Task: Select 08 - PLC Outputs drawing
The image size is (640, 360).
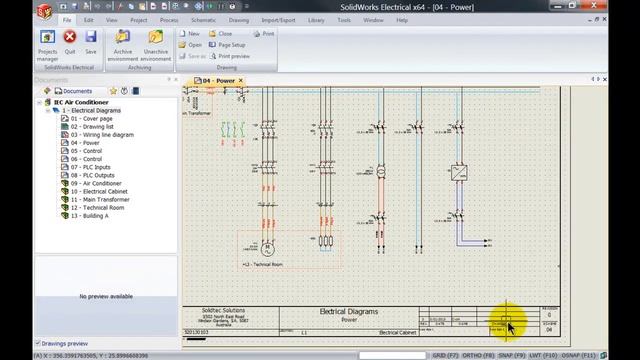Action: point(92,175)
